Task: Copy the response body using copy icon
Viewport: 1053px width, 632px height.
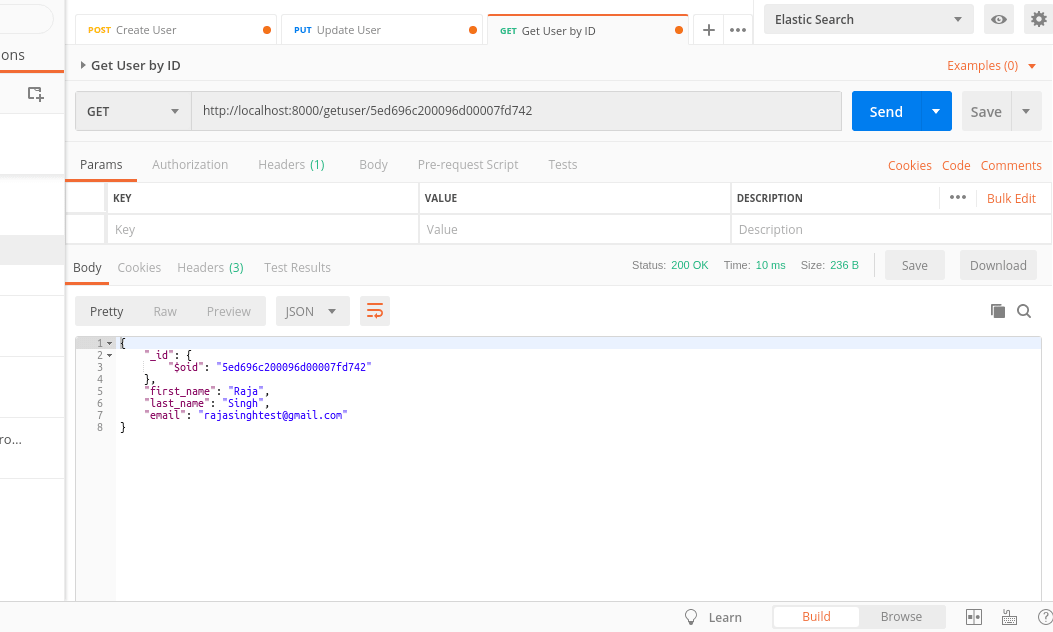Action: [x=997, y=311]
